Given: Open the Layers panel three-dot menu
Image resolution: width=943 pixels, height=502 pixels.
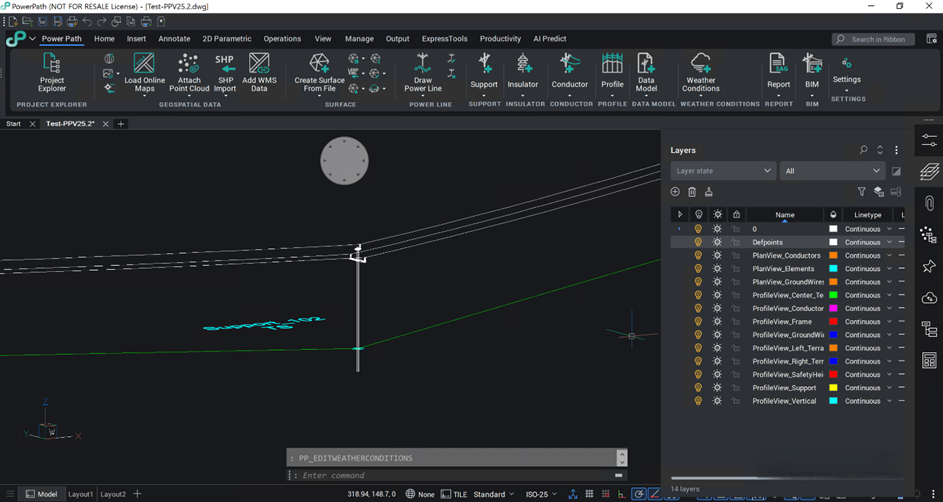Looking at the screenshot, I should pyautogui.click(x=896, y=150).
